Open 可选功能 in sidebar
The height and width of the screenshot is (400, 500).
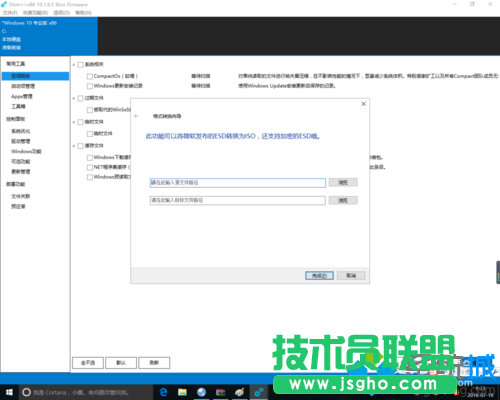pos(21,162)
